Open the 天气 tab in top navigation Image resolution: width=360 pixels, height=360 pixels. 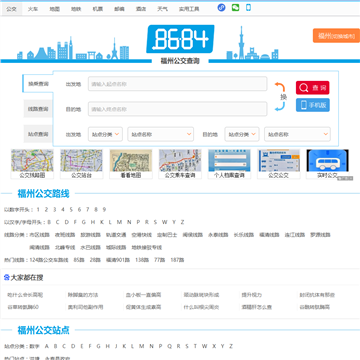click(x=163, y=9)
